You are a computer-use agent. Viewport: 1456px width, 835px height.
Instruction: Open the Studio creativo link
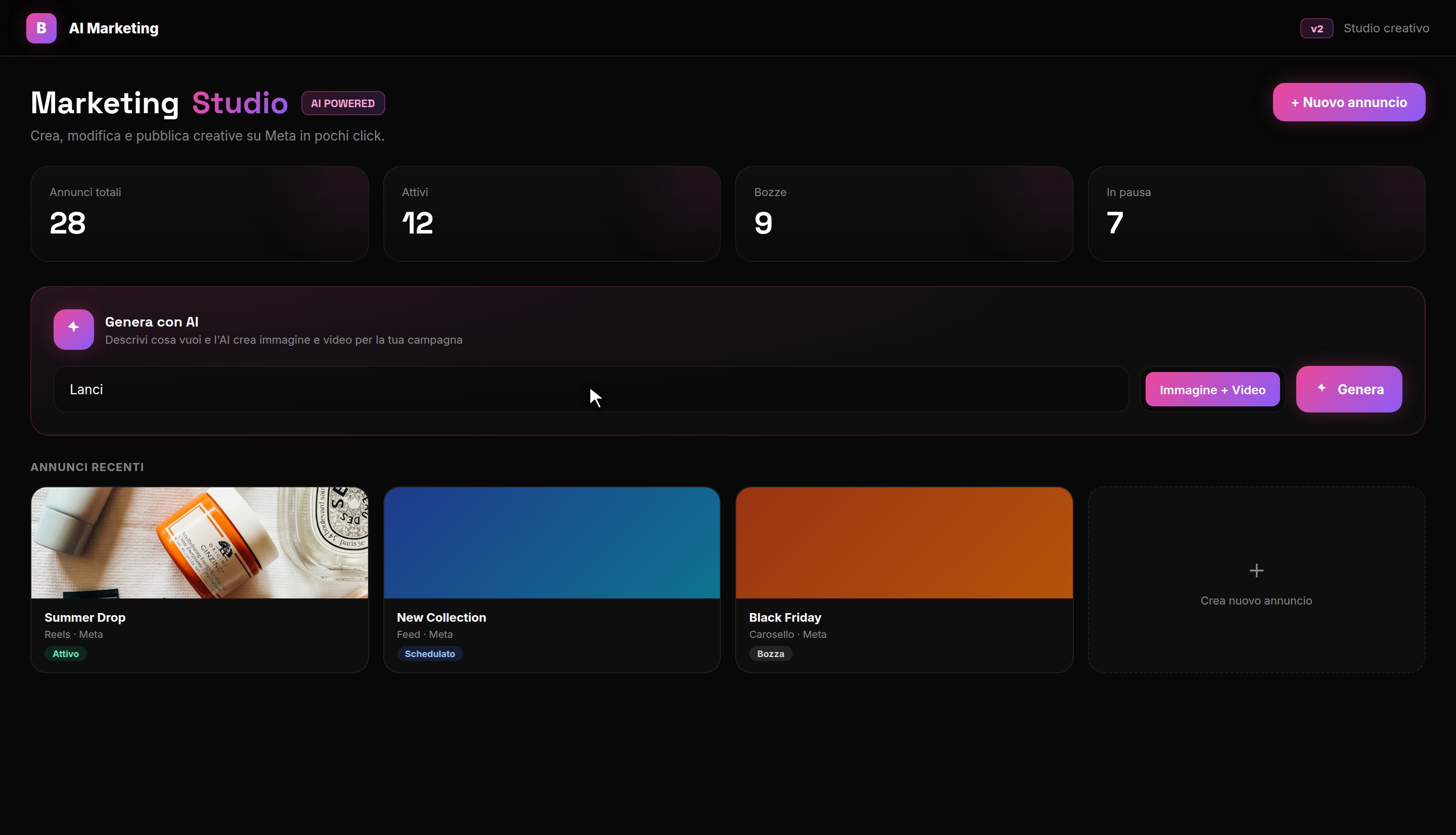point(1385,28)
